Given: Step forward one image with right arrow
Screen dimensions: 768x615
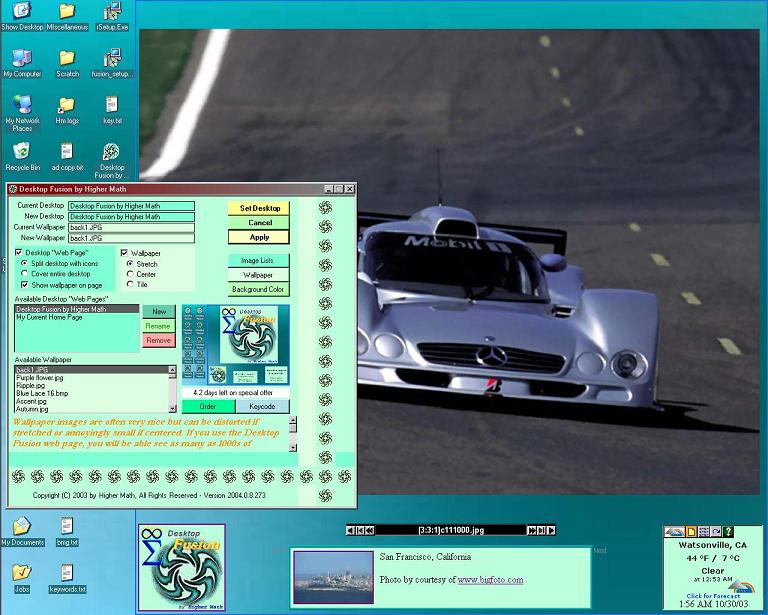Looking at the screenshot, I should click(551, 530).
